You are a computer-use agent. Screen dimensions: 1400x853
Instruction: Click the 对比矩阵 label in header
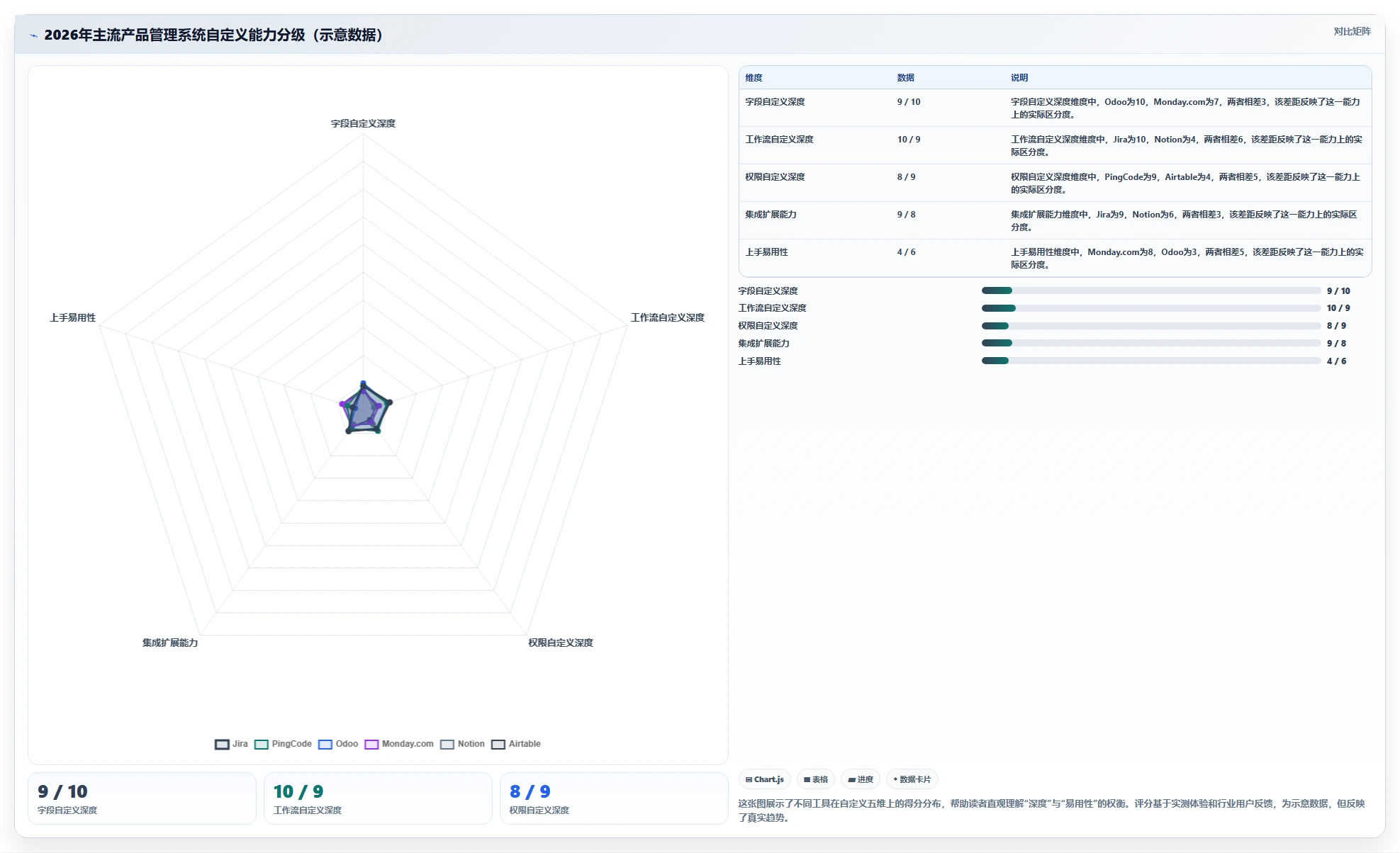(x=1352, y=31)
